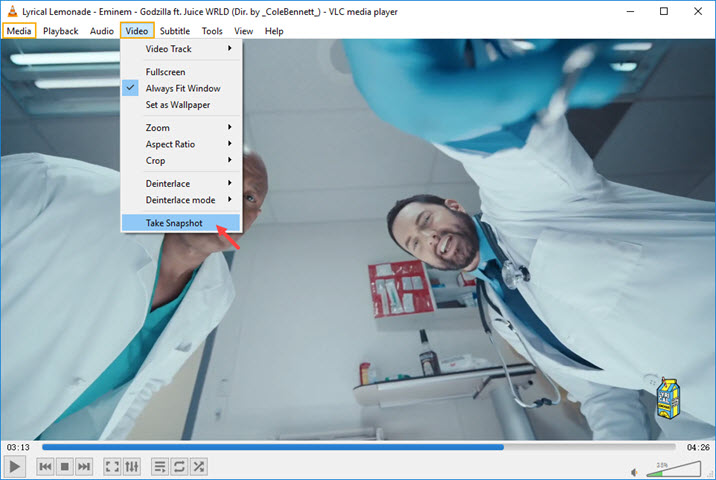Skip to next media track

84,466
